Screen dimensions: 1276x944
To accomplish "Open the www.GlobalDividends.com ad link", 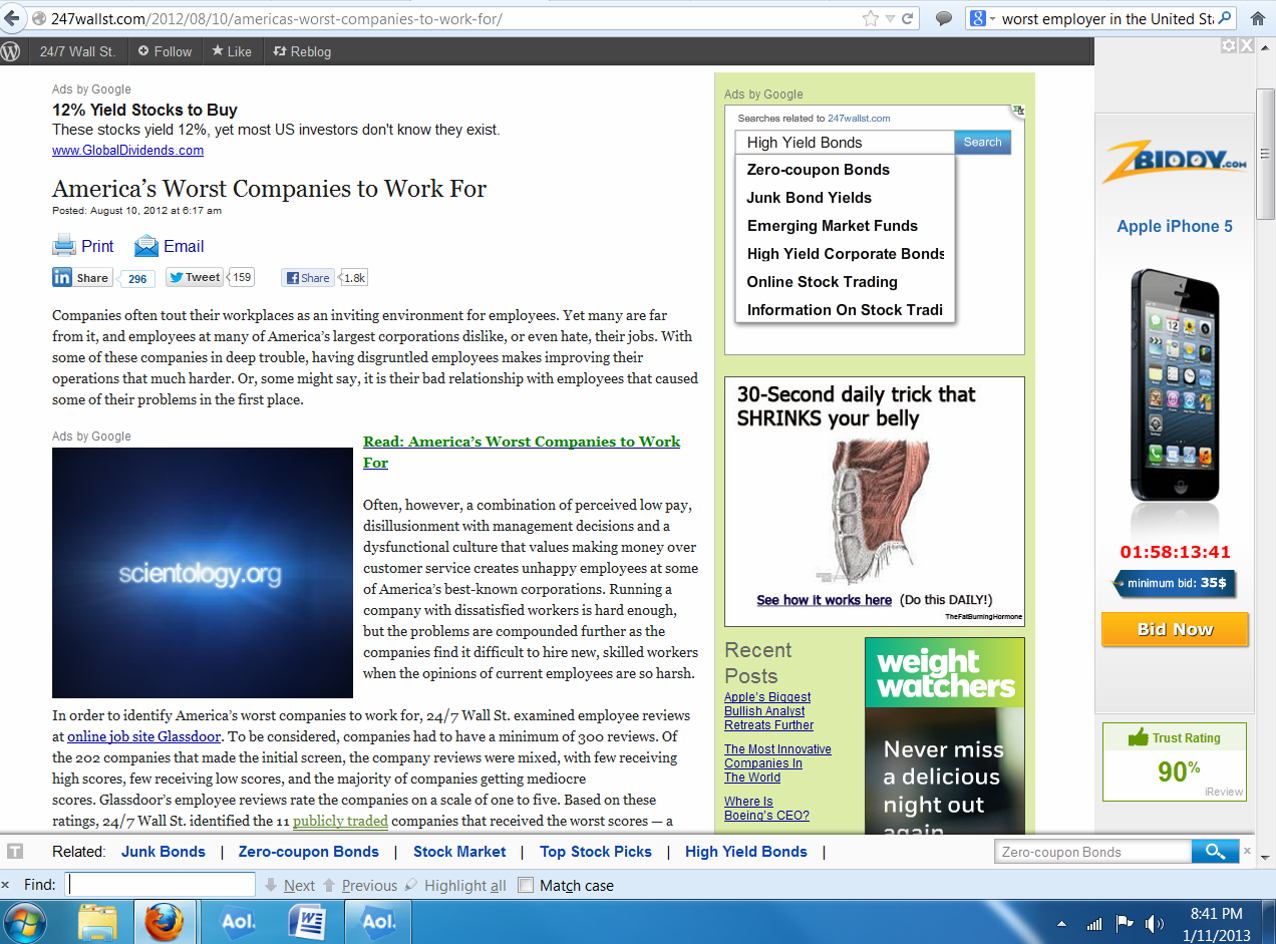I will pos(128,150).
